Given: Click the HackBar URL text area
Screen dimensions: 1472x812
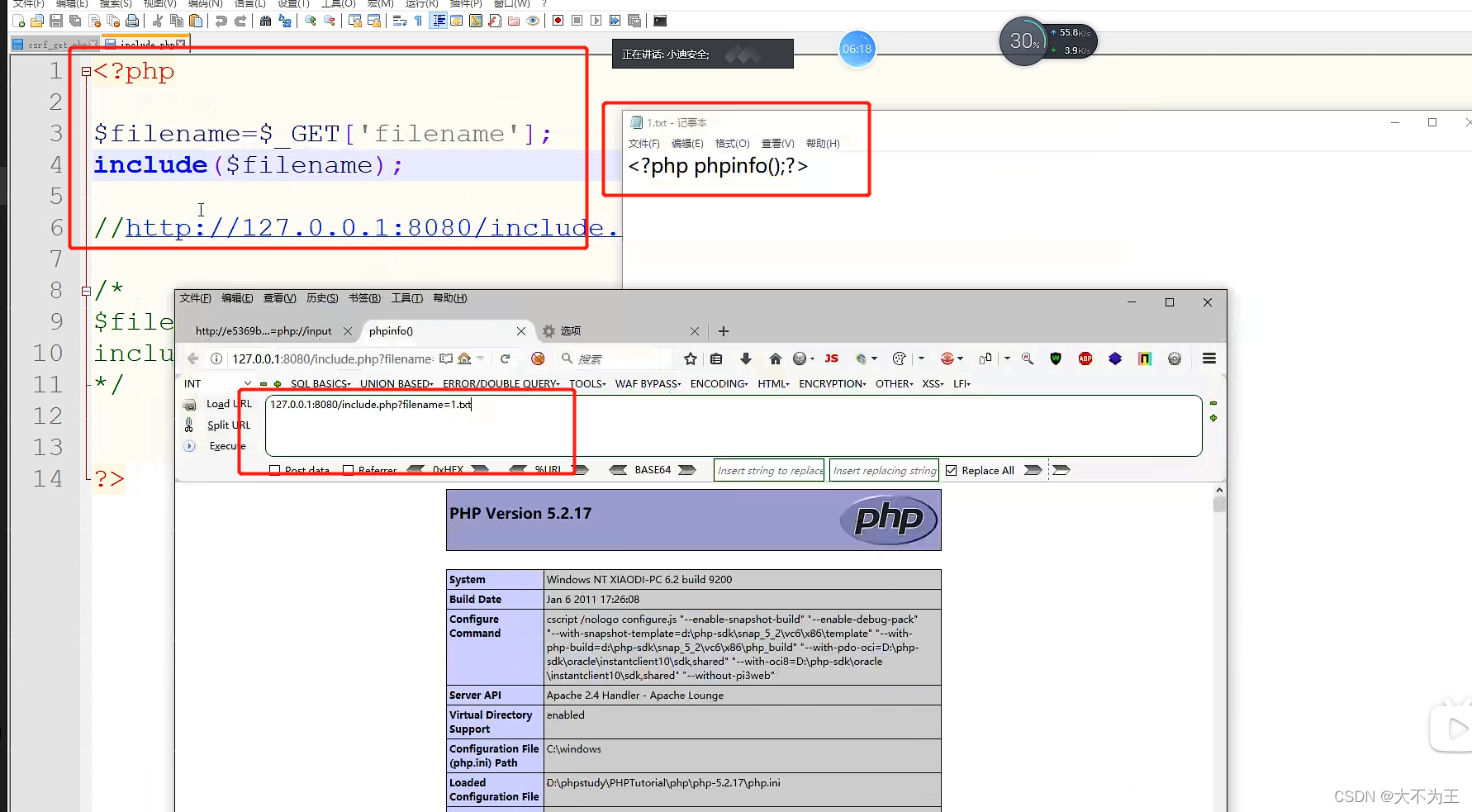Looking at the screenshot, I should (734, 425).
